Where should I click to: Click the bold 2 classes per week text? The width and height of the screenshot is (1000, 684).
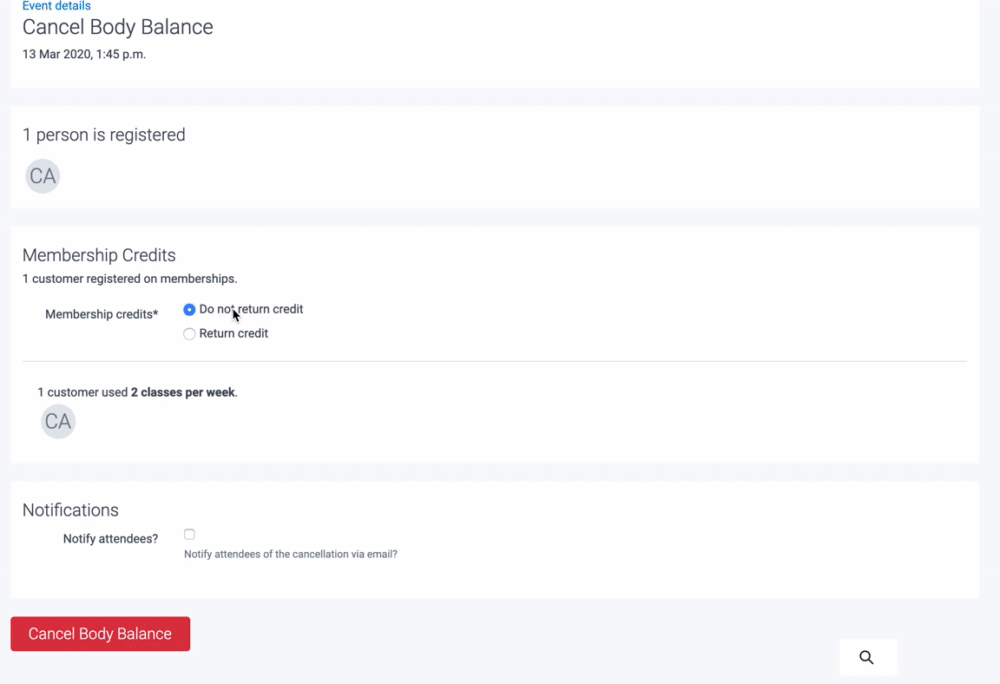tap(183, 393)
